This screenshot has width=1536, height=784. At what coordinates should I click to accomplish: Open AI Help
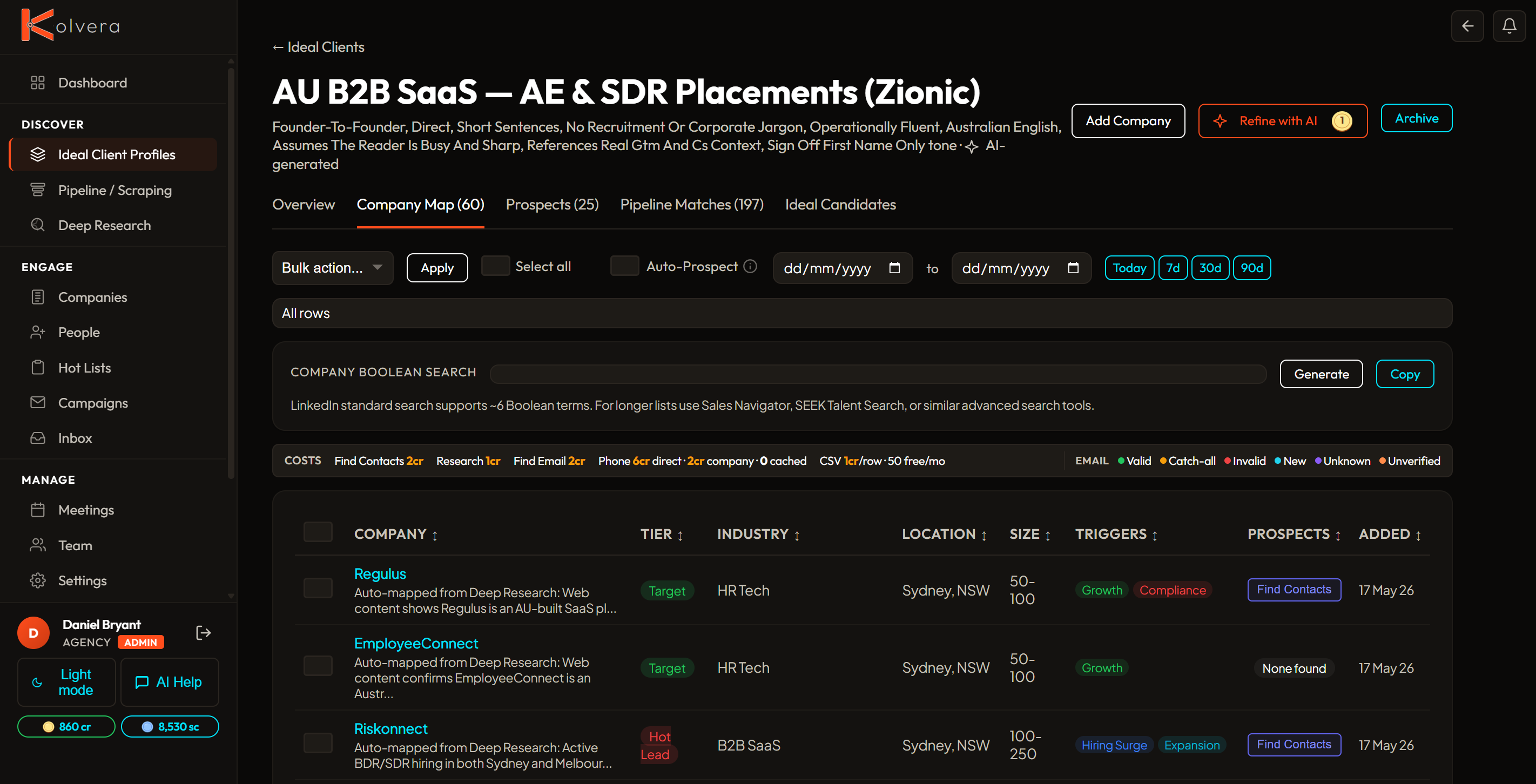tap(170, 682)
